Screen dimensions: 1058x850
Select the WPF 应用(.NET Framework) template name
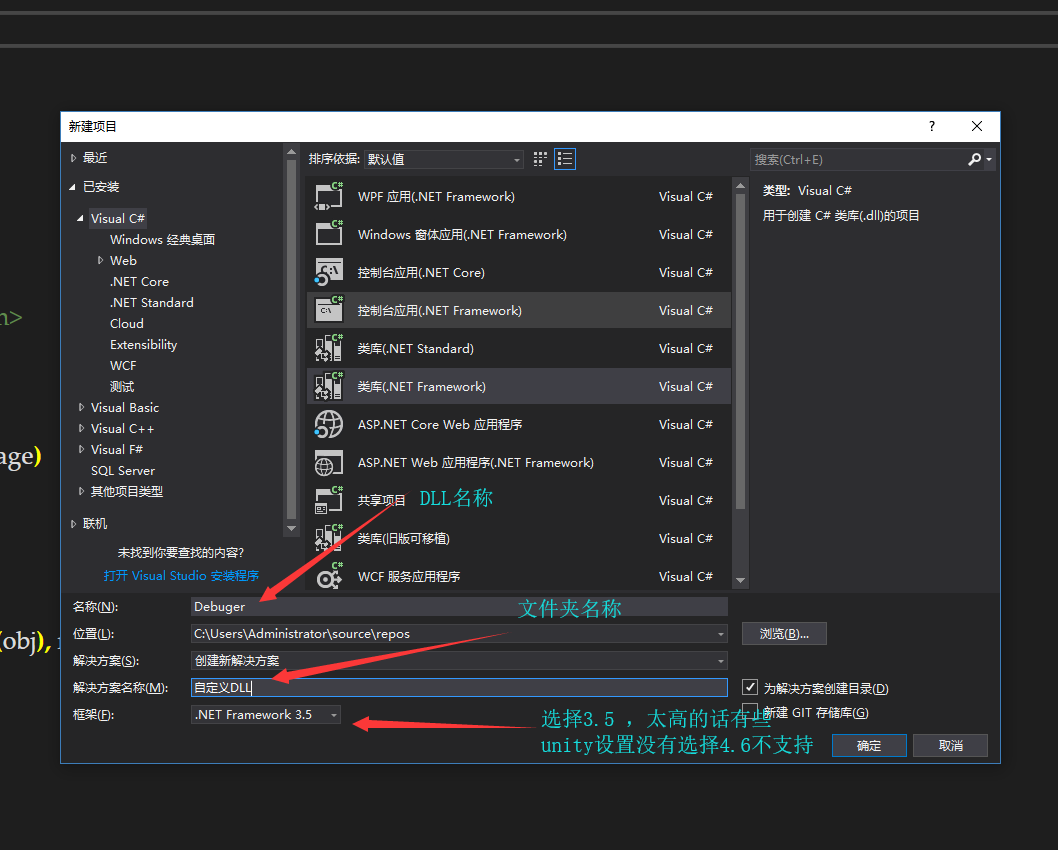coord(436,196)
